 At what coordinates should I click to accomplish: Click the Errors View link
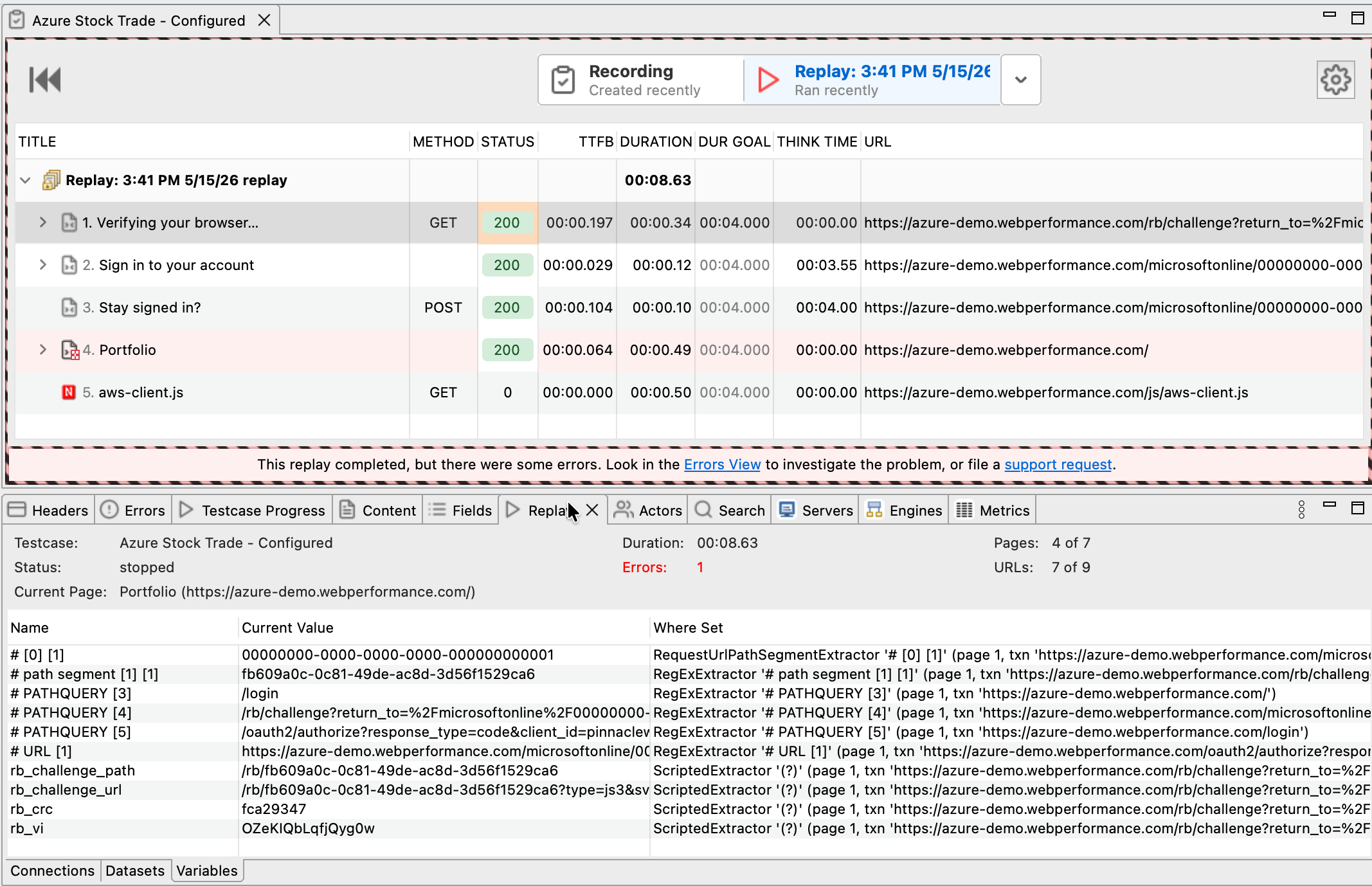coord(722,464)
